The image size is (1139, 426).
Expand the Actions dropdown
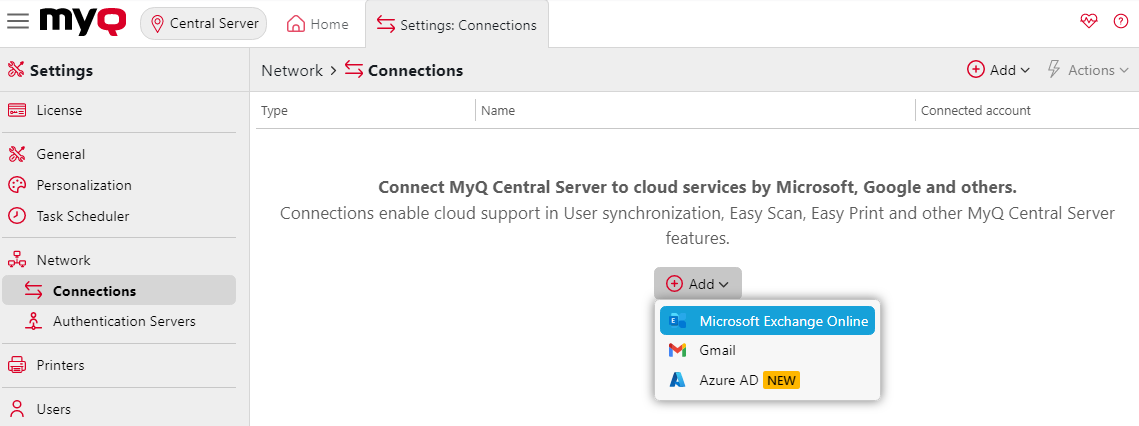click(x=1088, y=70)
